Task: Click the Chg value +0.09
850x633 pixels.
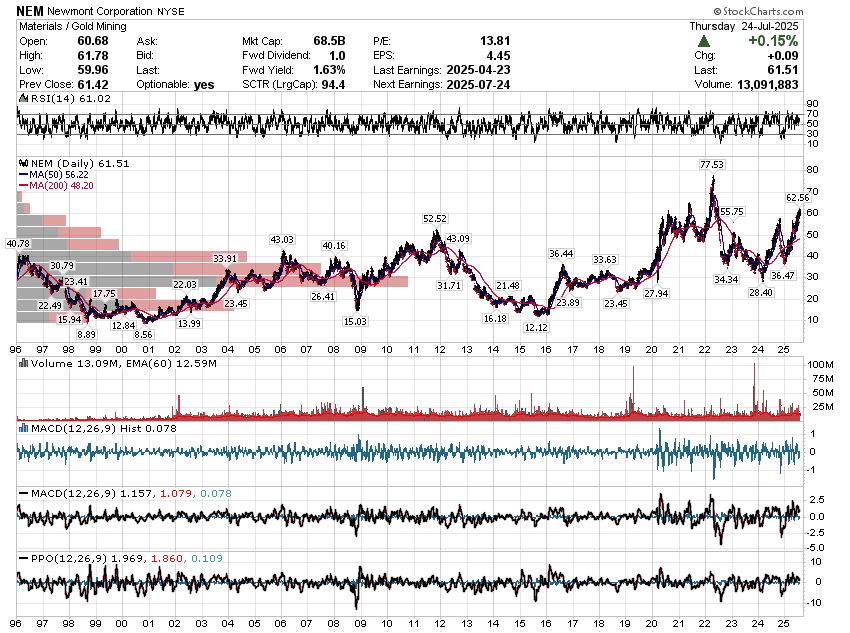Action: [x=783, y=55]
